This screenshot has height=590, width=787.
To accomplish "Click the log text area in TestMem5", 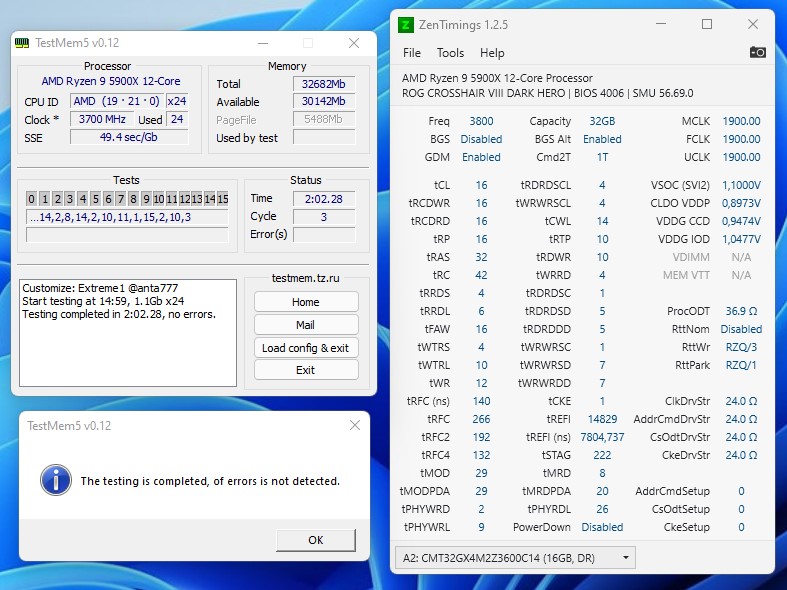I will tap(127, 333).
